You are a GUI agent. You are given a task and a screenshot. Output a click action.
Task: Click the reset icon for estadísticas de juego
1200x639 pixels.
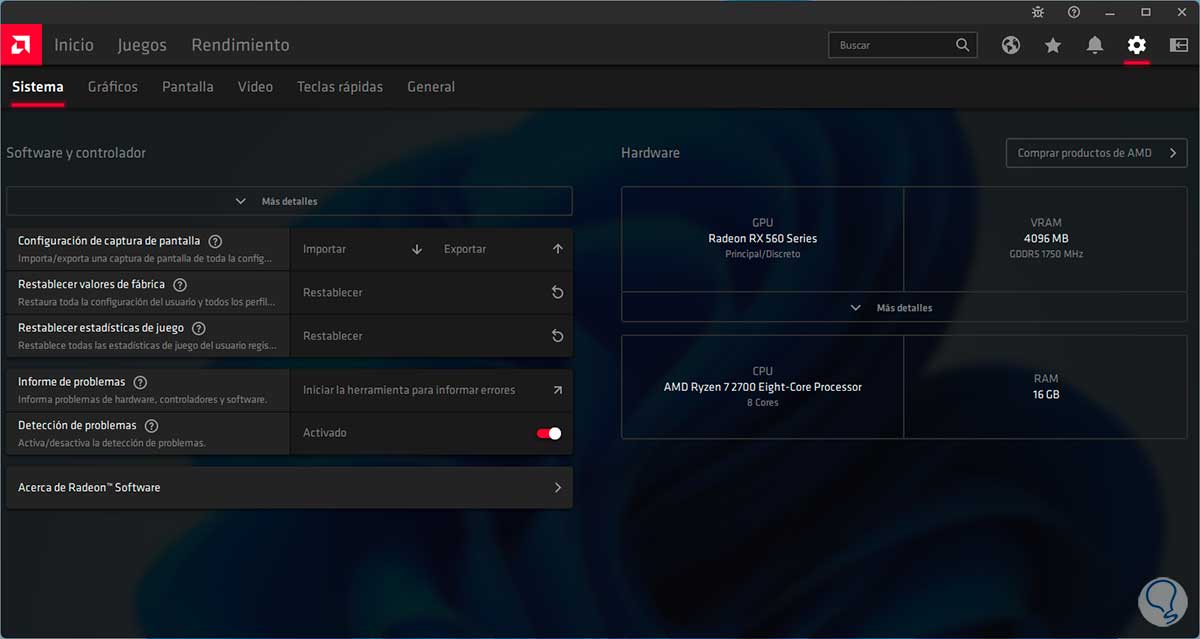pyautogui.click(x=558, y=336)
